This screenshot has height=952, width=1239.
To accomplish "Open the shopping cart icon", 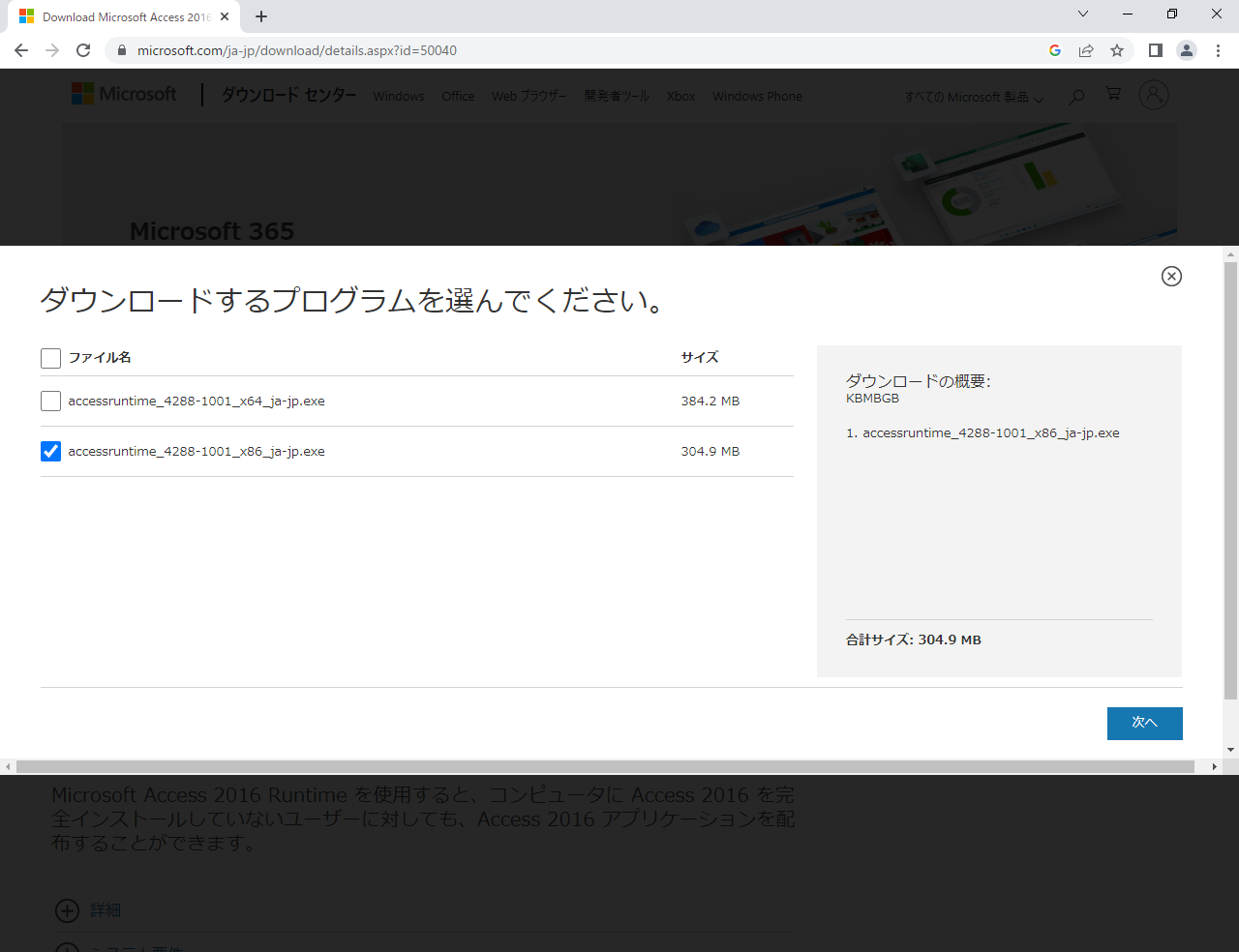I will coord(1113,94).
